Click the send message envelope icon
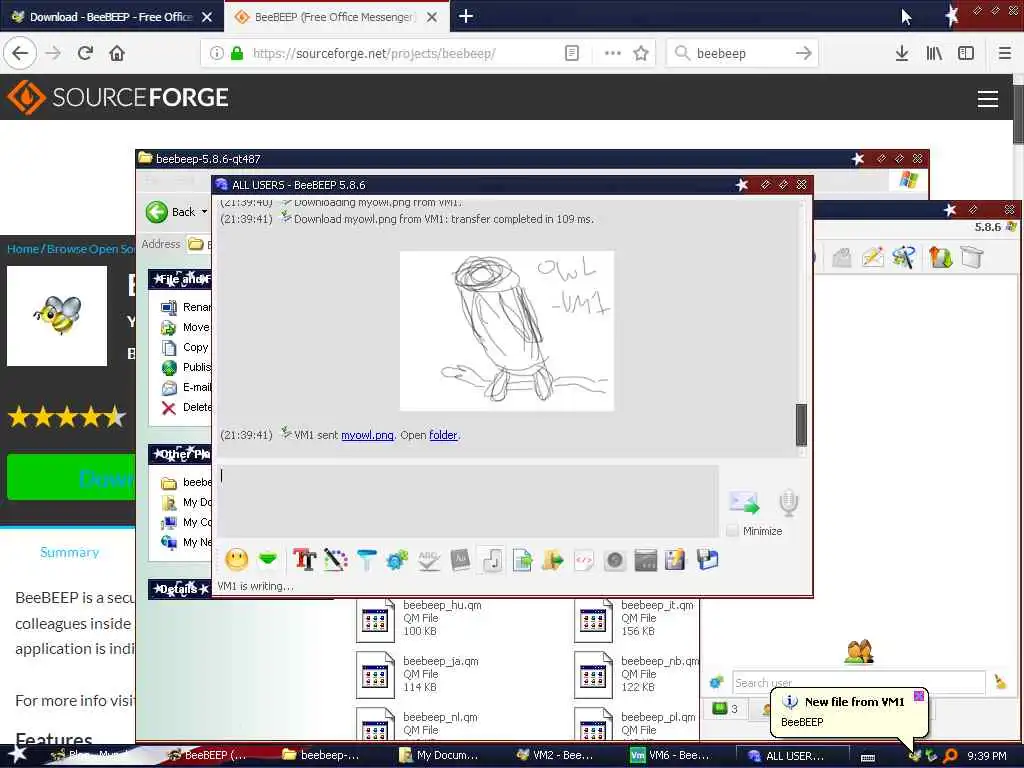The width and height of the screenshot is (1024, 768). pos(744,502)
